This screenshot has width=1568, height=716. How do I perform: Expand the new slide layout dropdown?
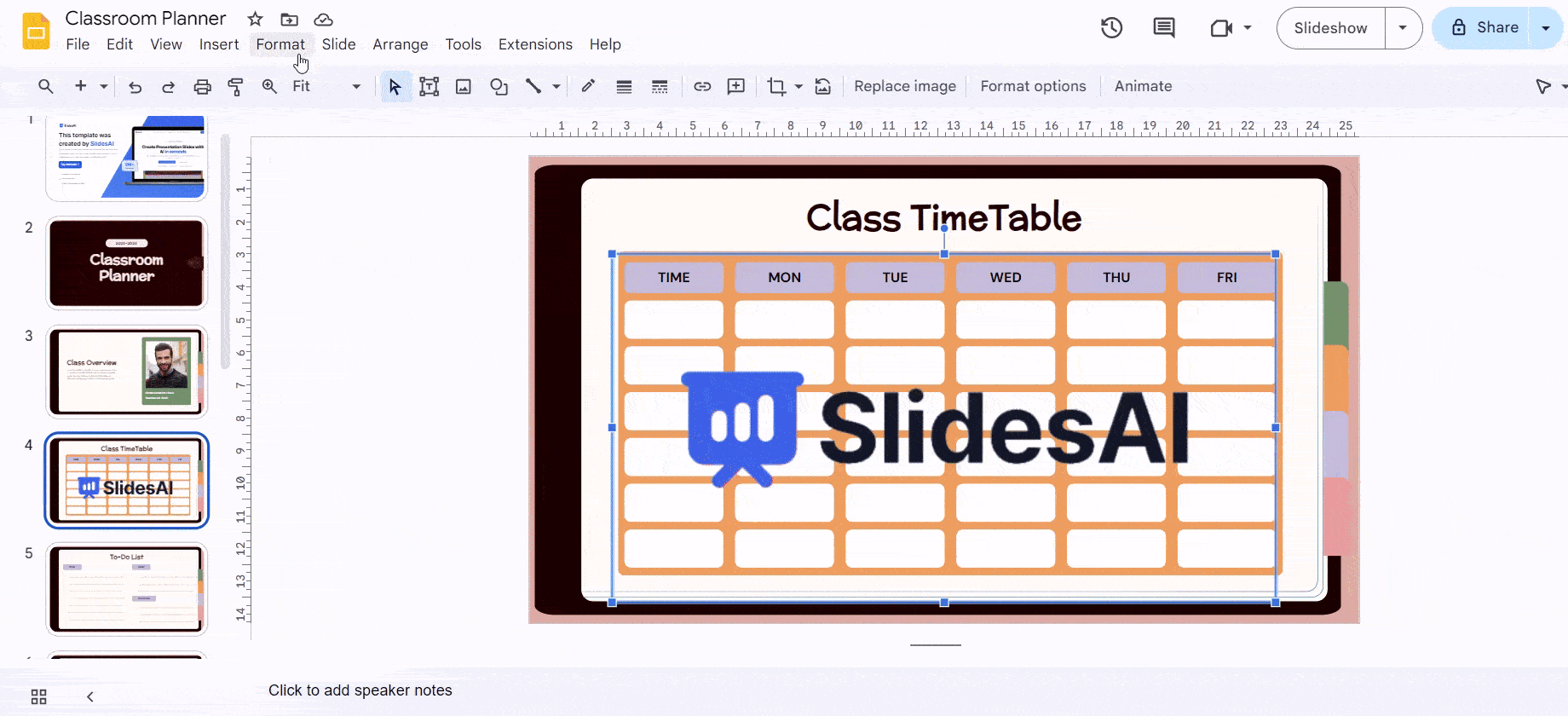coord(104,86)
